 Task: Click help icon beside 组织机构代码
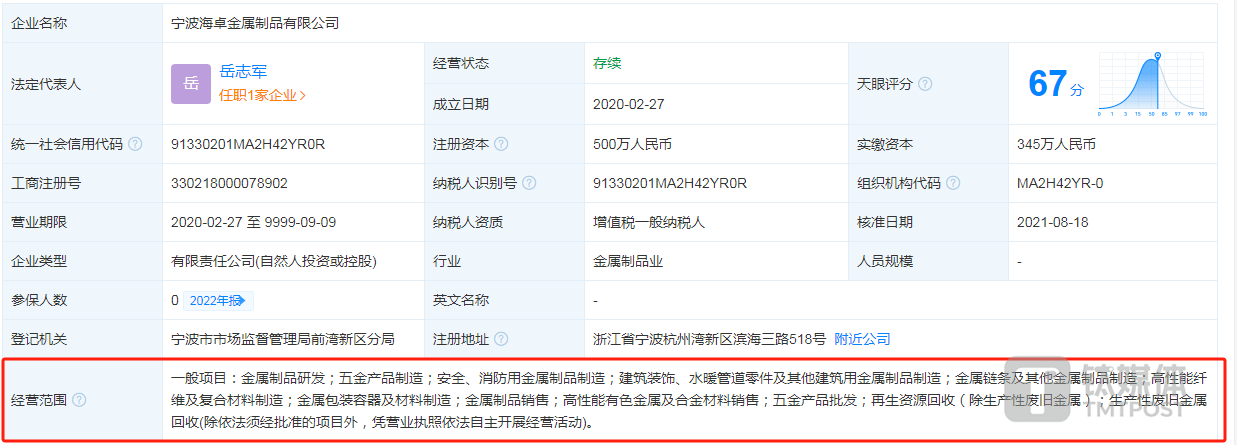click(953, 183)
